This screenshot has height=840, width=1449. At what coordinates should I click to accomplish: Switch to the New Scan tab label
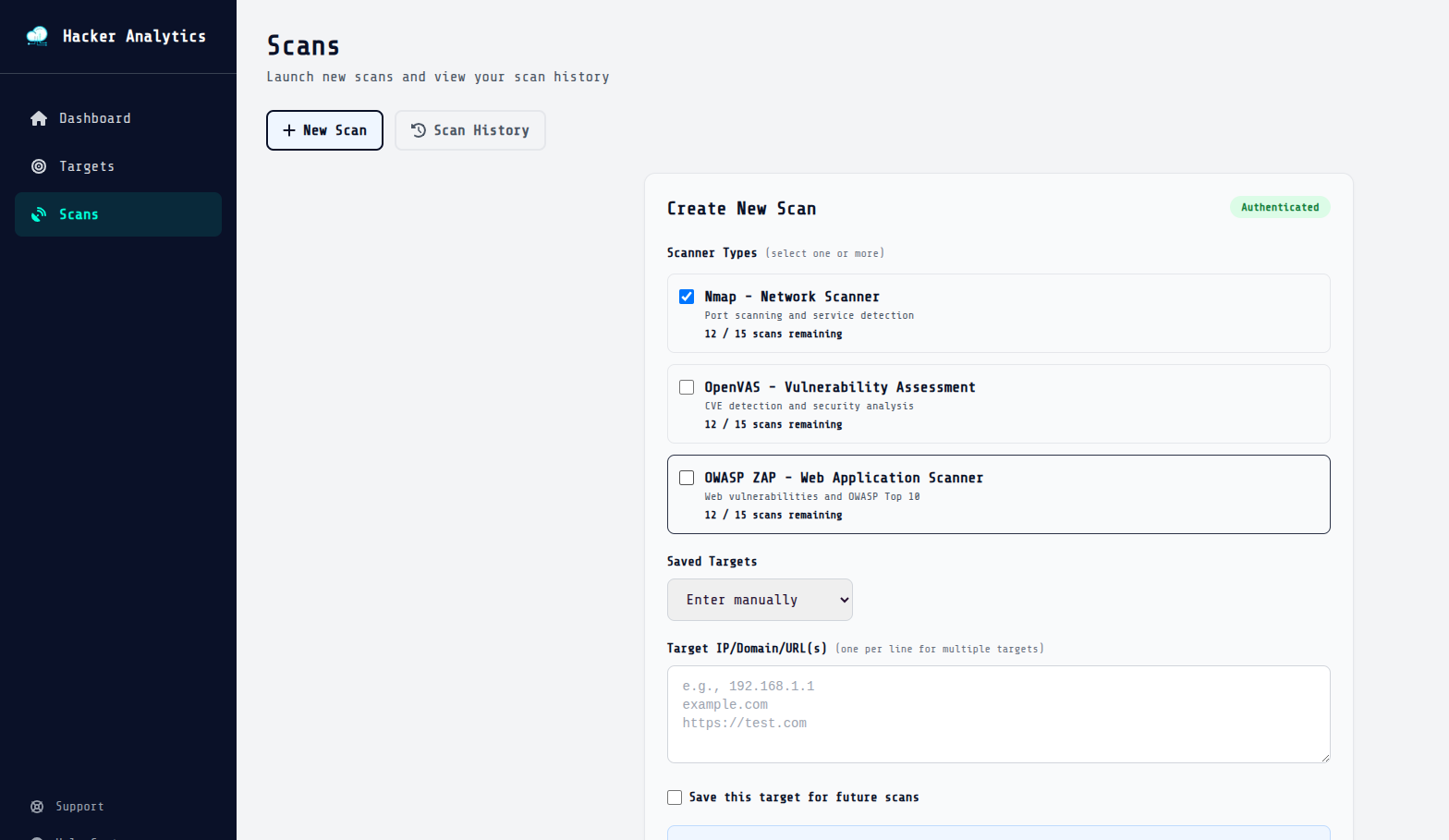335,130
